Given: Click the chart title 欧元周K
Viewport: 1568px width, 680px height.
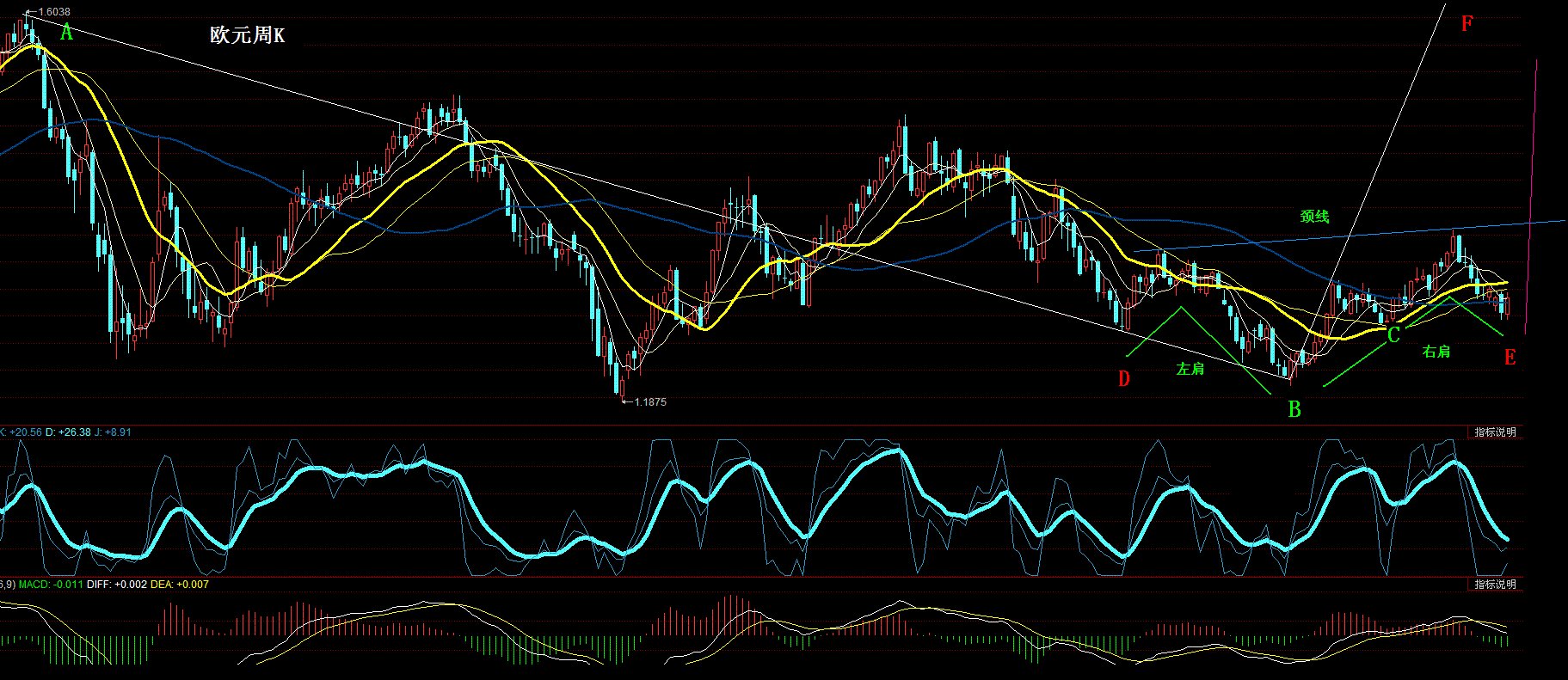Looking at the screenshot, I should point(247,35).
